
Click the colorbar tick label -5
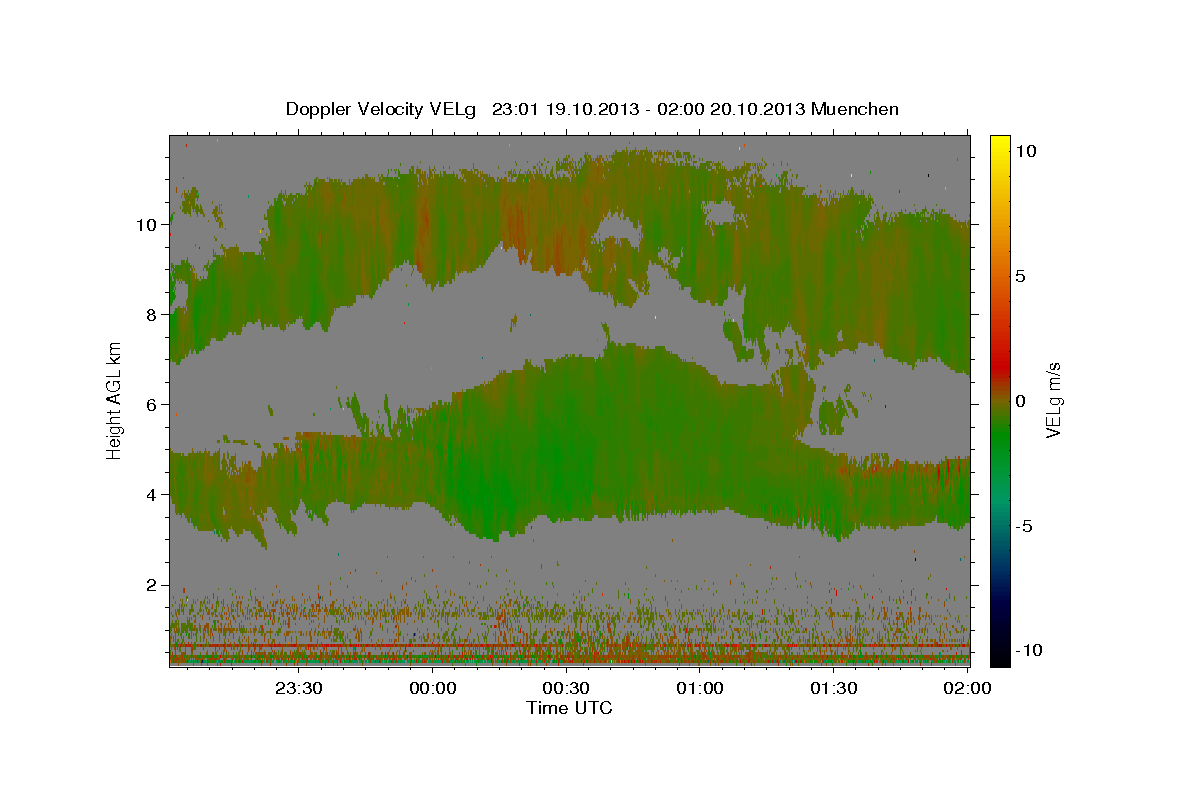[1025, 526]
